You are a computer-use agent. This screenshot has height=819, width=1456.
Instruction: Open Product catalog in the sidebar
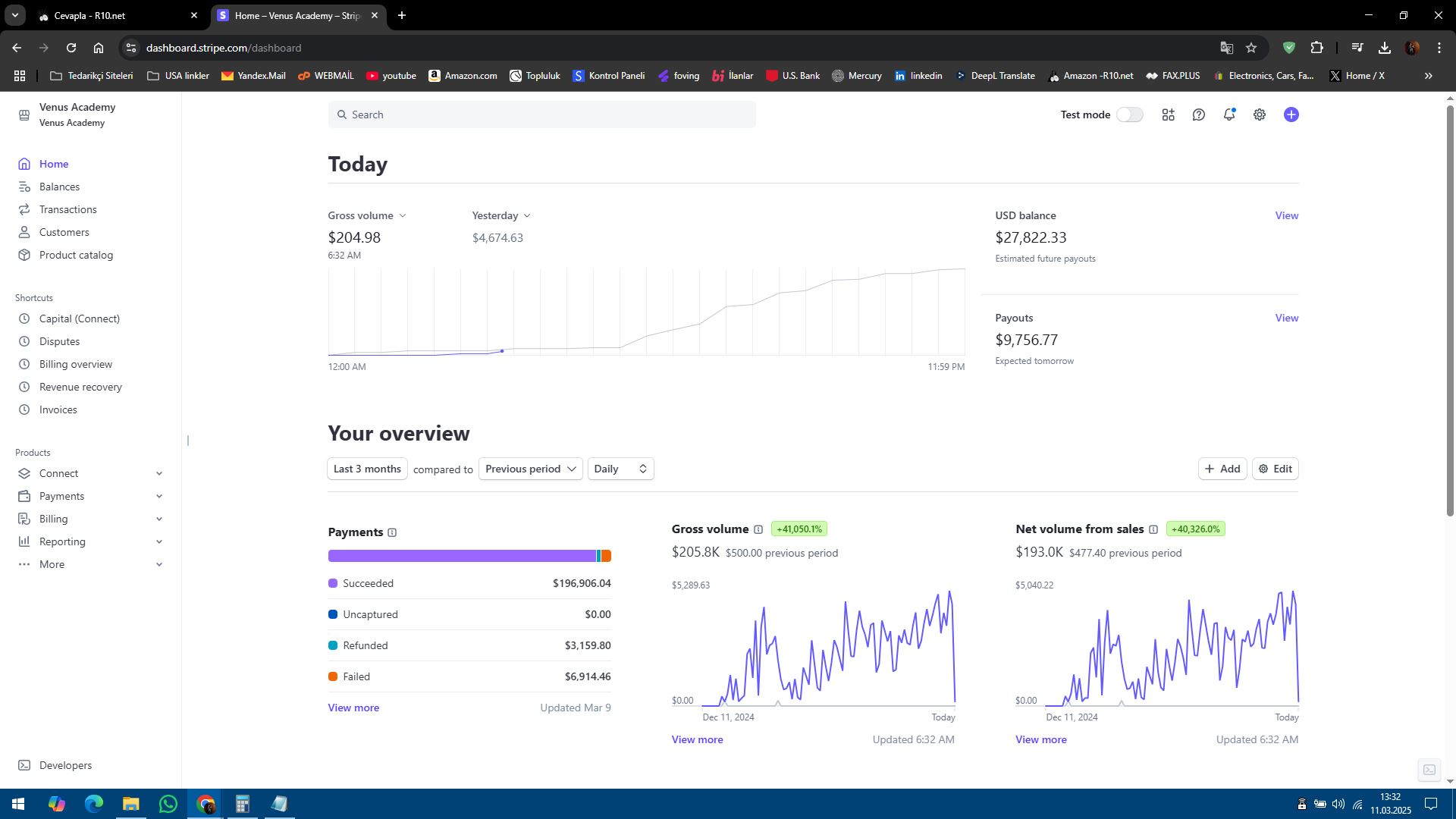coord(76,255)
